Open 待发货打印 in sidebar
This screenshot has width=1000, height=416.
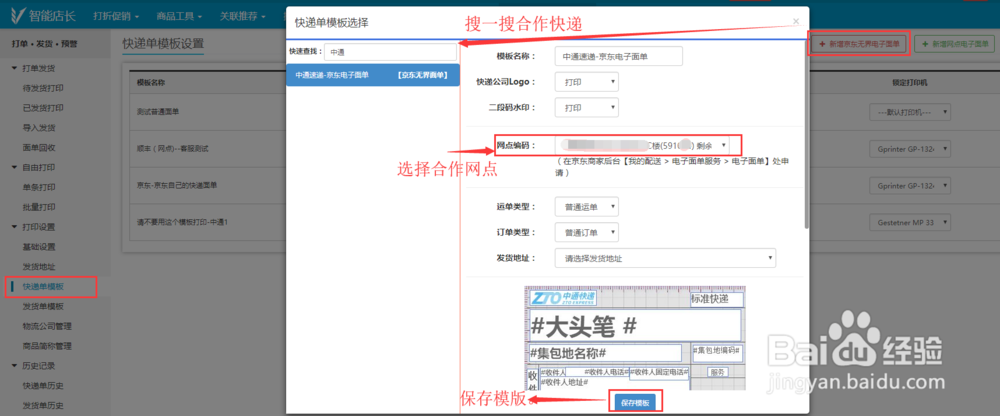[x=43, y=88]
